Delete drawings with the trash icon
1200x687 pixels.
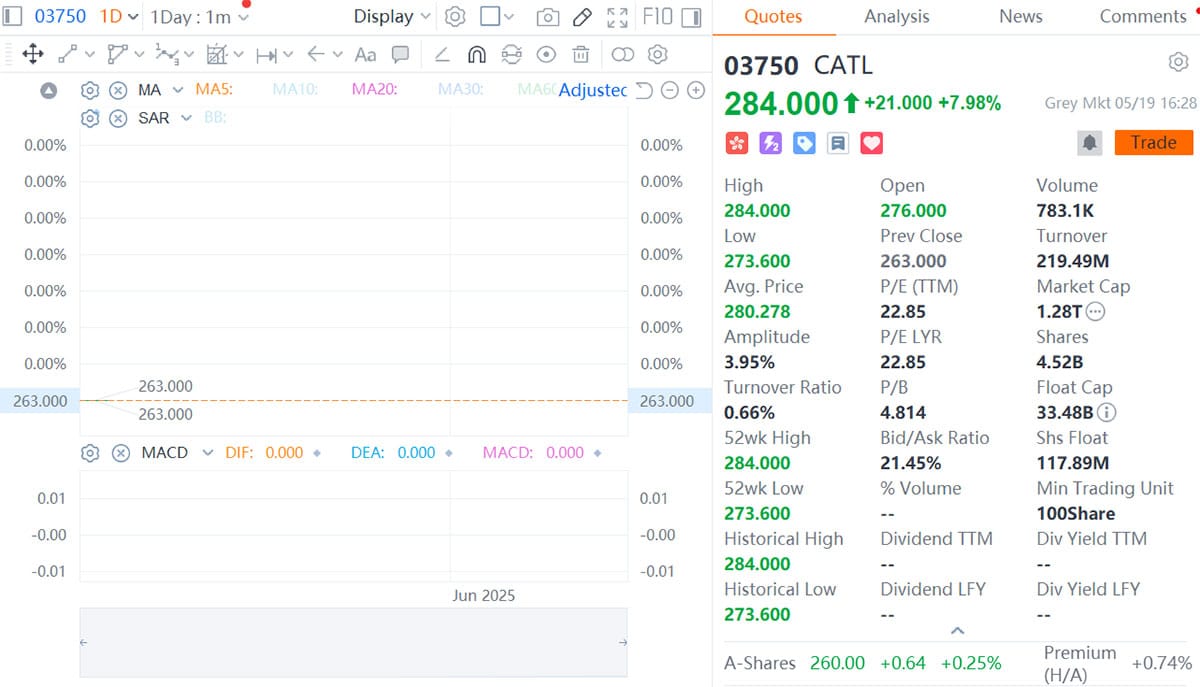(x=580, y=54)
